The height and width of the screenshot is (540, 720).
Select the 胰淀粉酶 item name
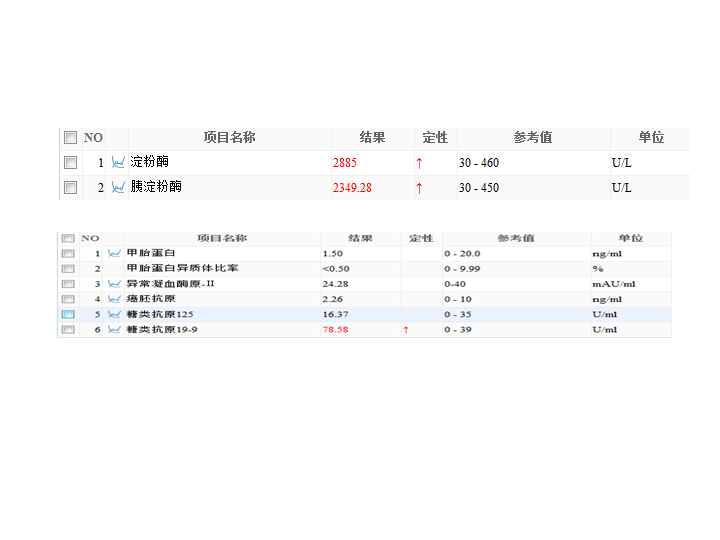pos(156,186)
